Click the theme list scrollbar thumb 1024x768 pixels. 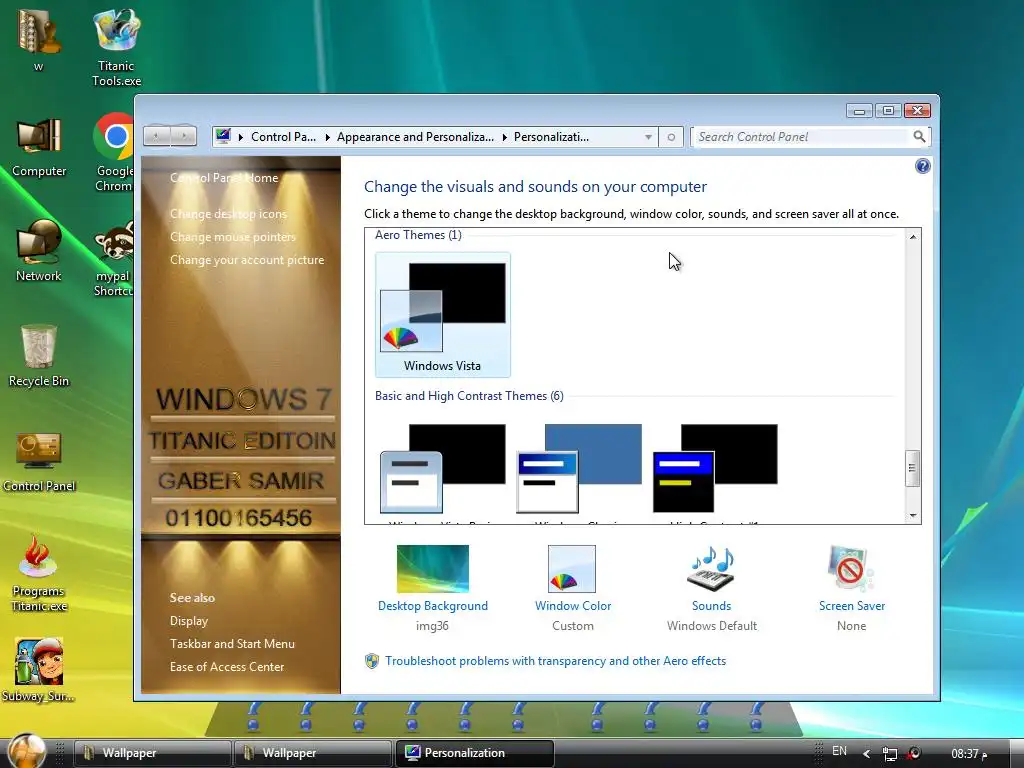click(x=912, y=468)
